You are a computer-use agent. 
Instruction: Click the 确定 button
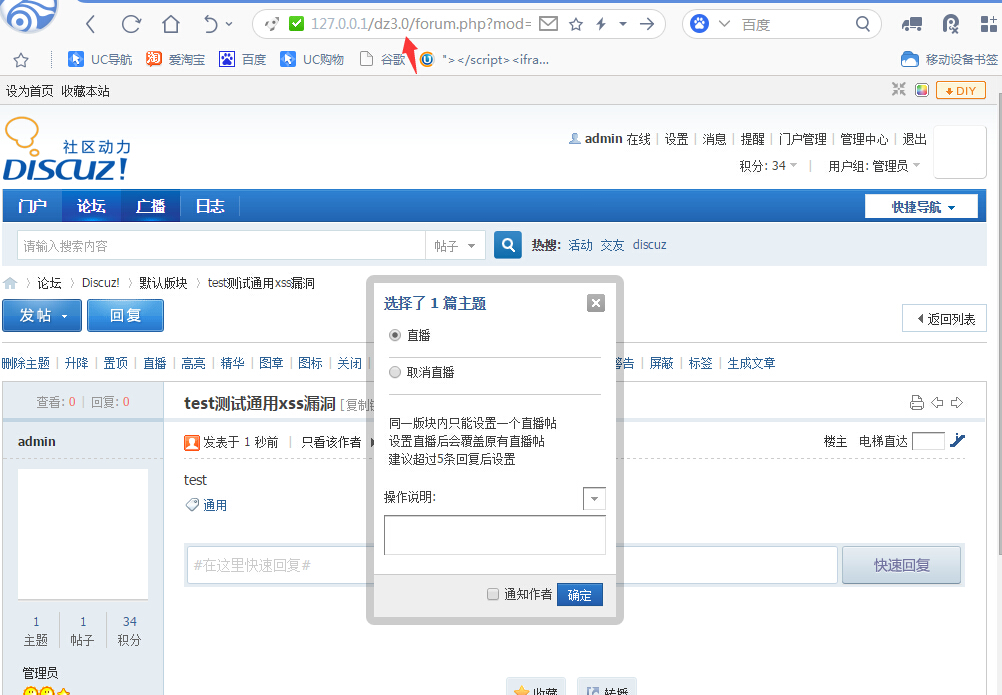[x=580, y=595]
